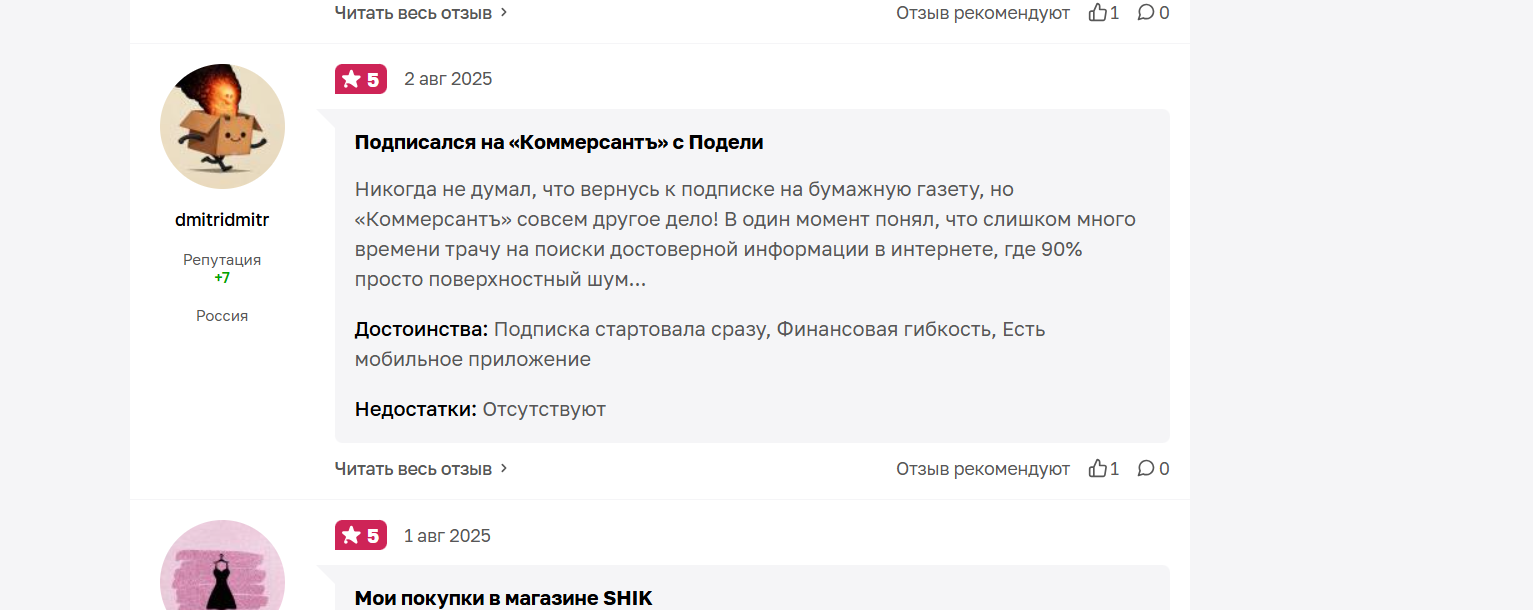Open the pink dress avatar of SHIK reviewer
The height and width of the screenshot is (610, 1533).
tap(222, 565)
